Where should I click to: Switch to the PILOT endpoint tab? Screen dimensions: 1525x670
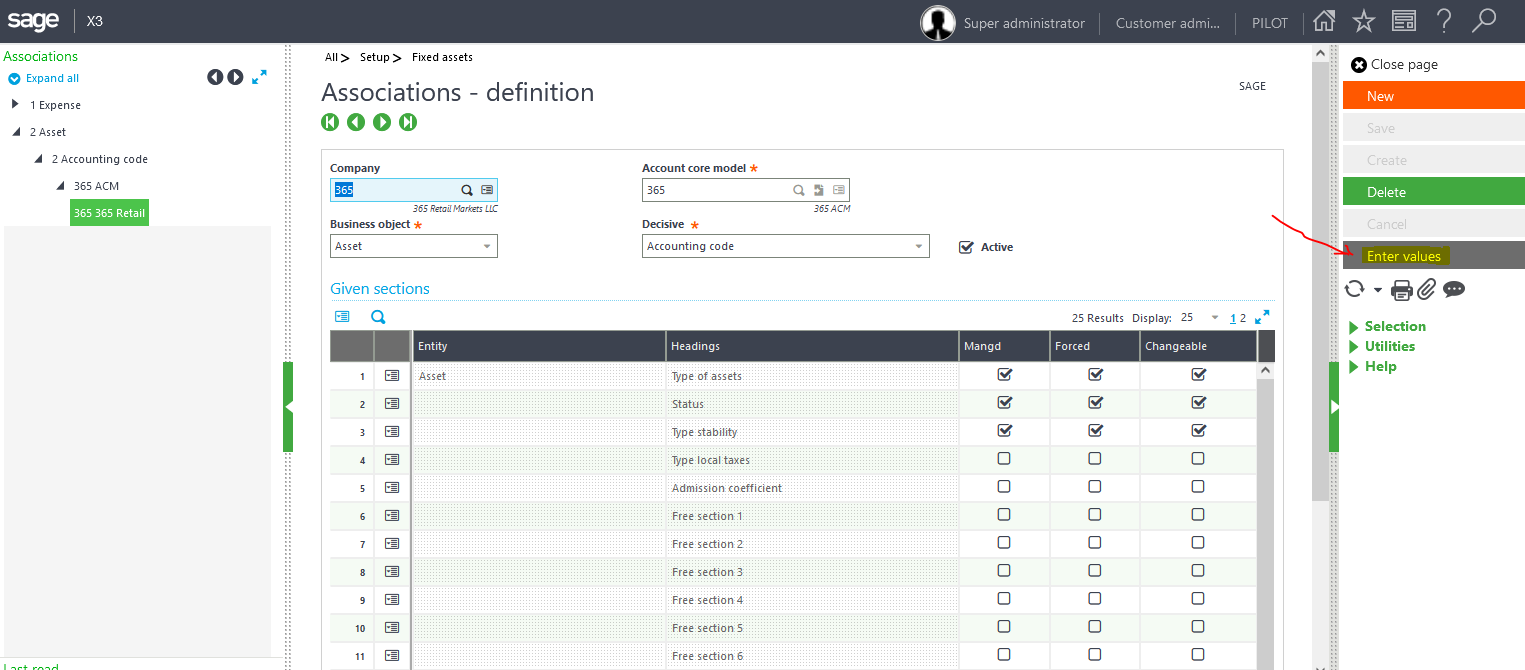[x=1268, y=22]
